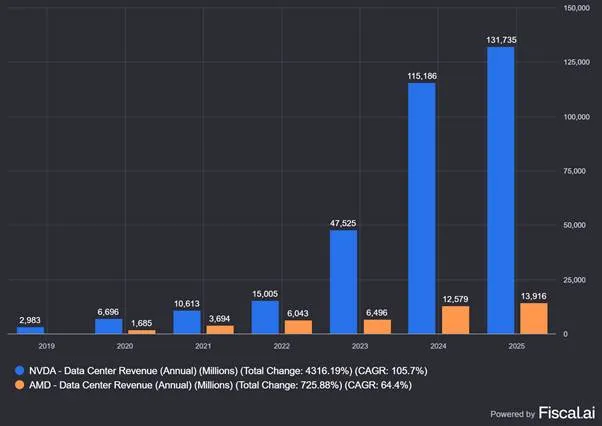Click the 50,000 y-axis tick label

(x=575, y=225)
